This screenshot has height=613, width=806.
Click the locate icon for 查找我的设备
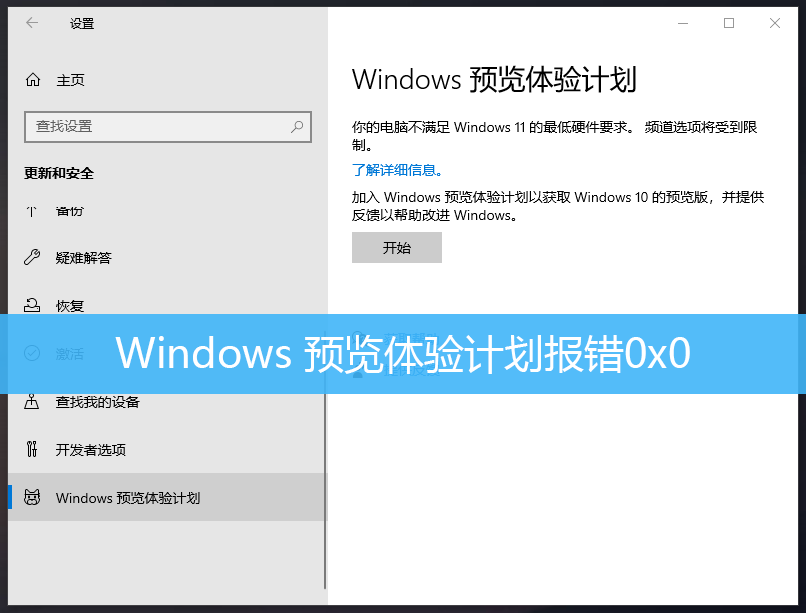point(32,401)
